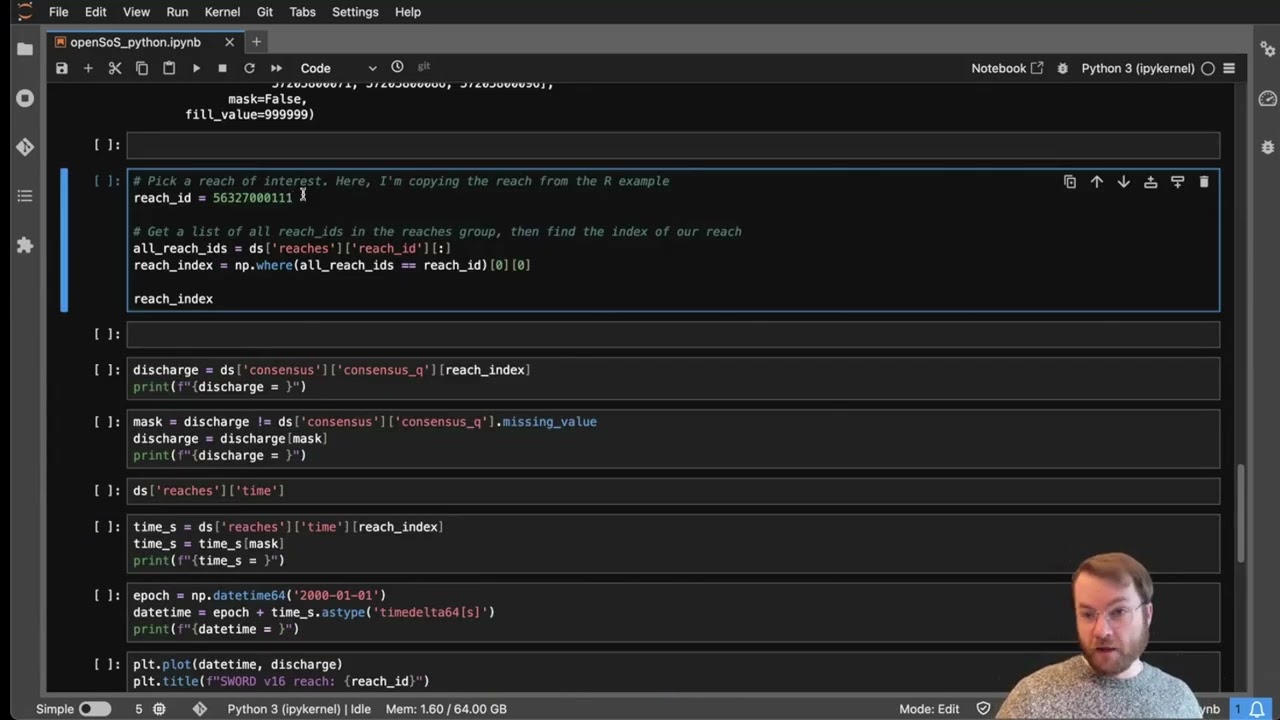The image size is (1280, 720).
Task: Open the toolbar hamburger menu
Action: click(x=1229, y=68)
